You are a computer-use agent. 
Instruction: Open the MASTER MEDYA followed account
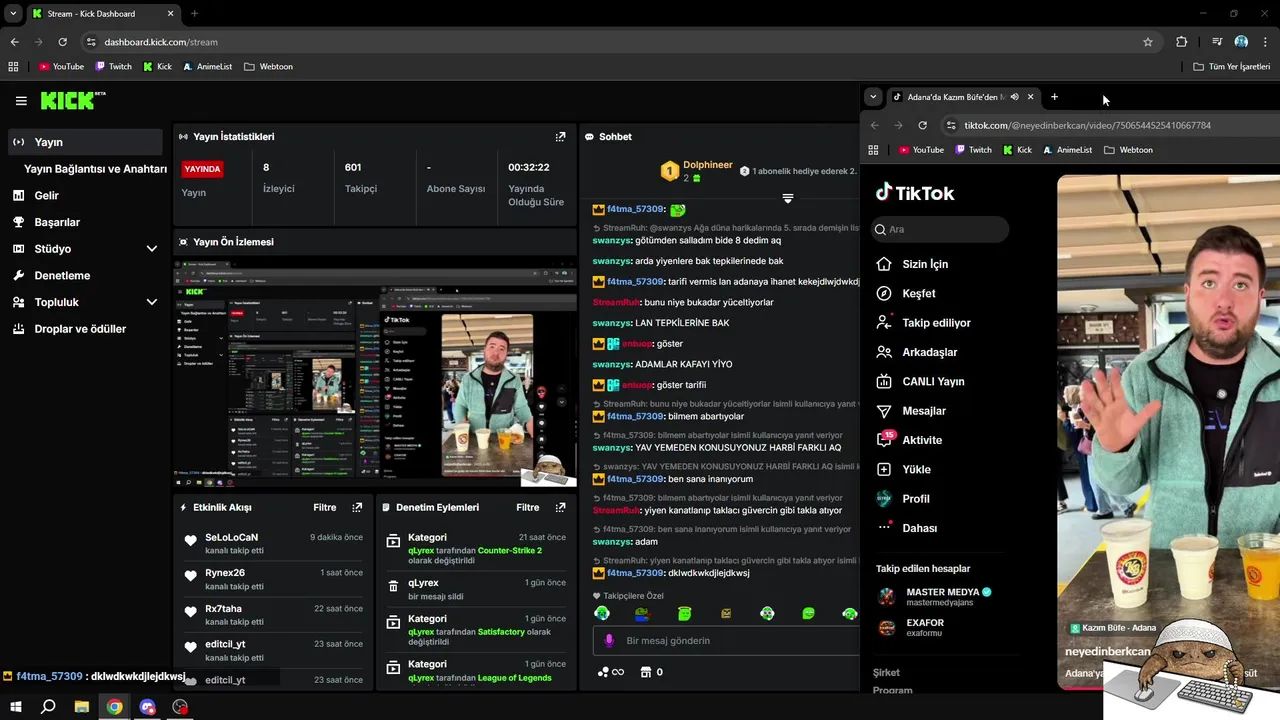coord(935,597)
